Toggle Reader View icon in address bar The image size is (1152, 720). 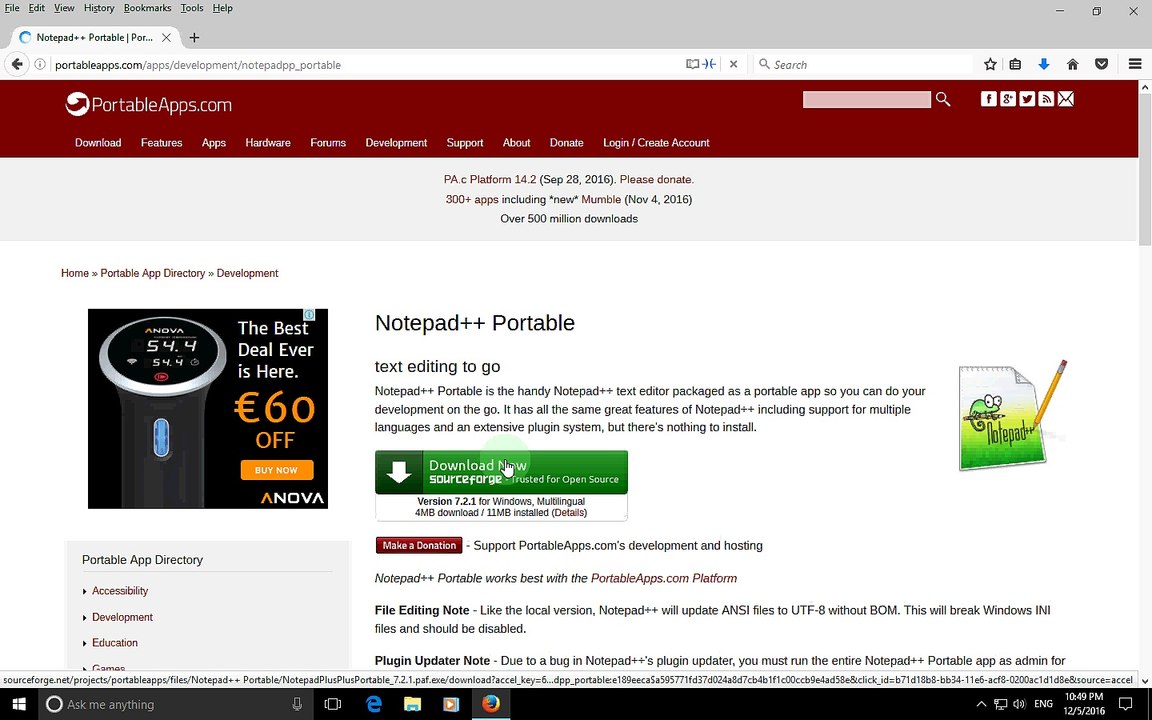tap(692, 65)
